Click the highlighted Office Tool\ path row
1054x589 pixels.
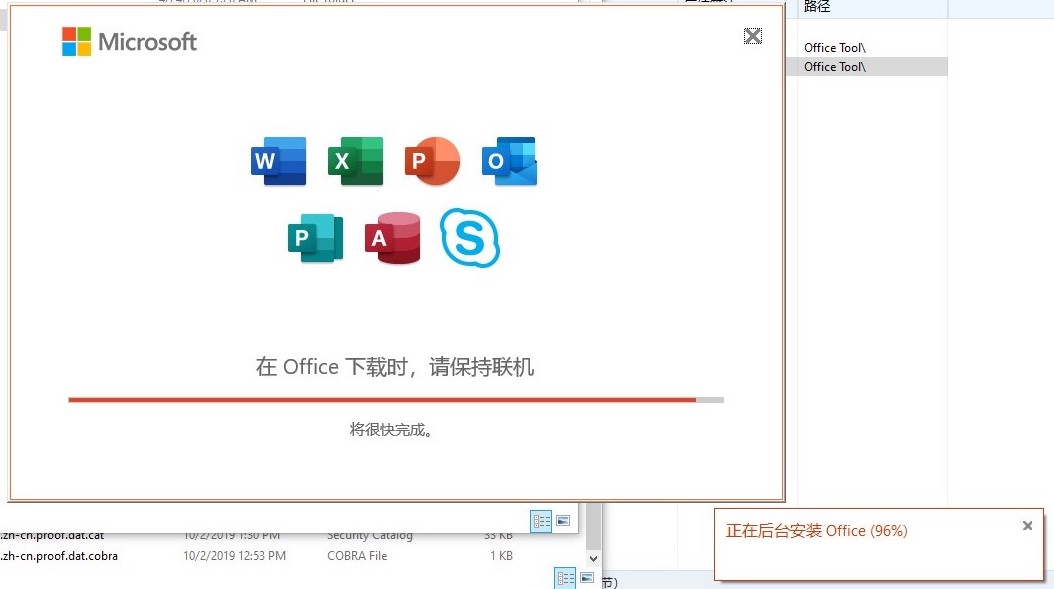click(x=835, y=67)
